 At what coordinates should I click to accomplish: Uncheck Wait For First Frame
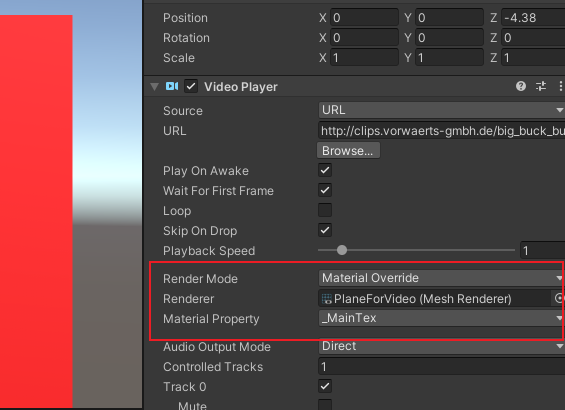(325, 190)
